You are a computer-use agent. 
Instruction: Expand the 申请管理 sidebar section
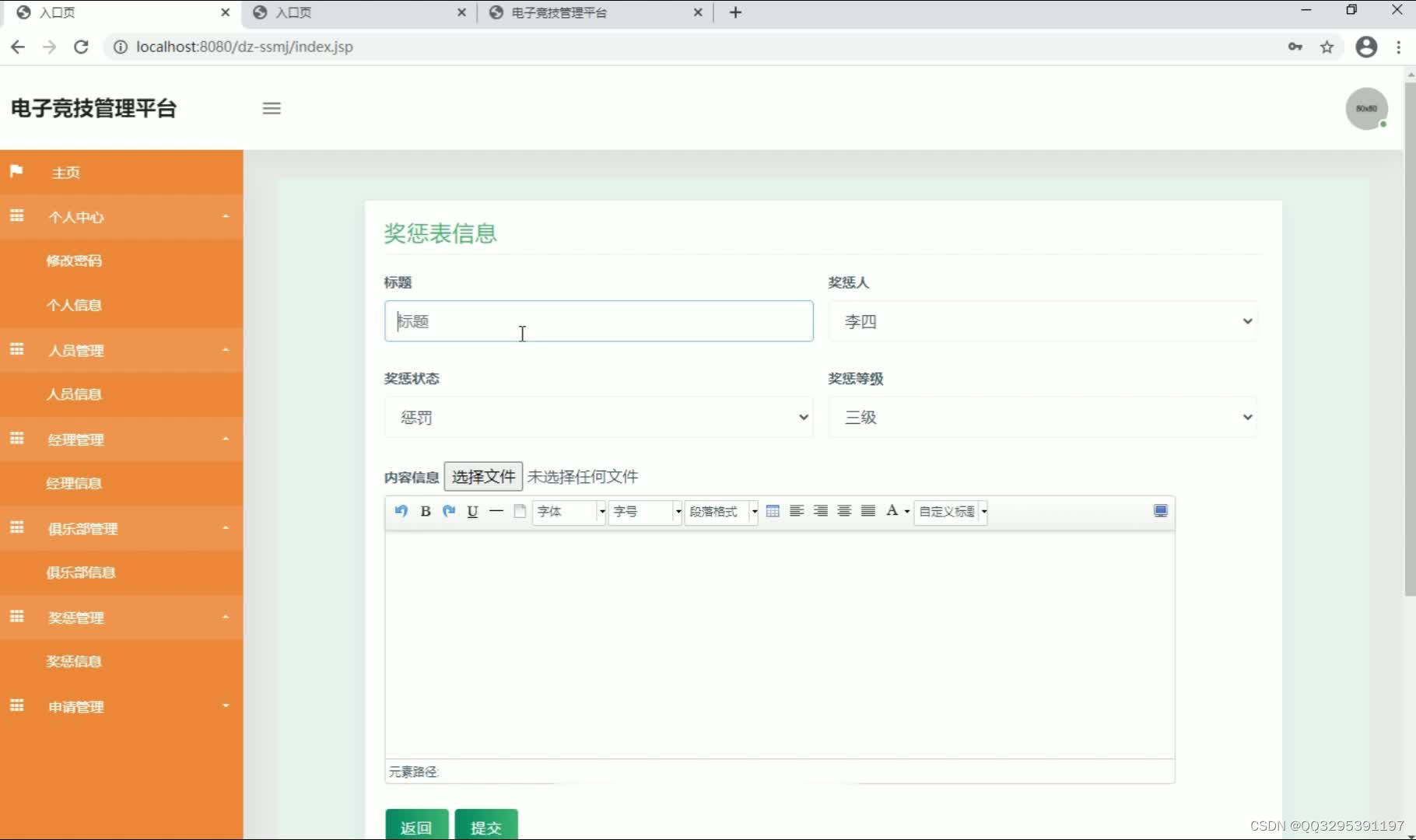pyautogui.click(x=121, y=707)
